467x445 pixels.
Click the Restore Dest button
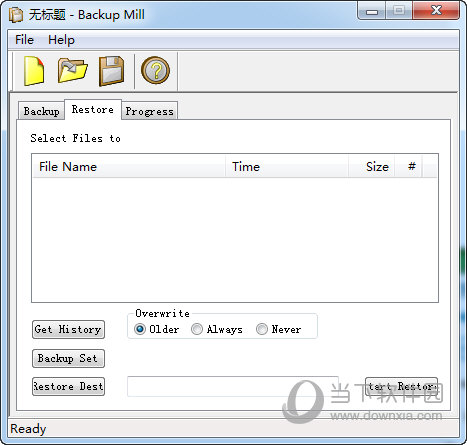pyautogui.click(x=68, y=386)
